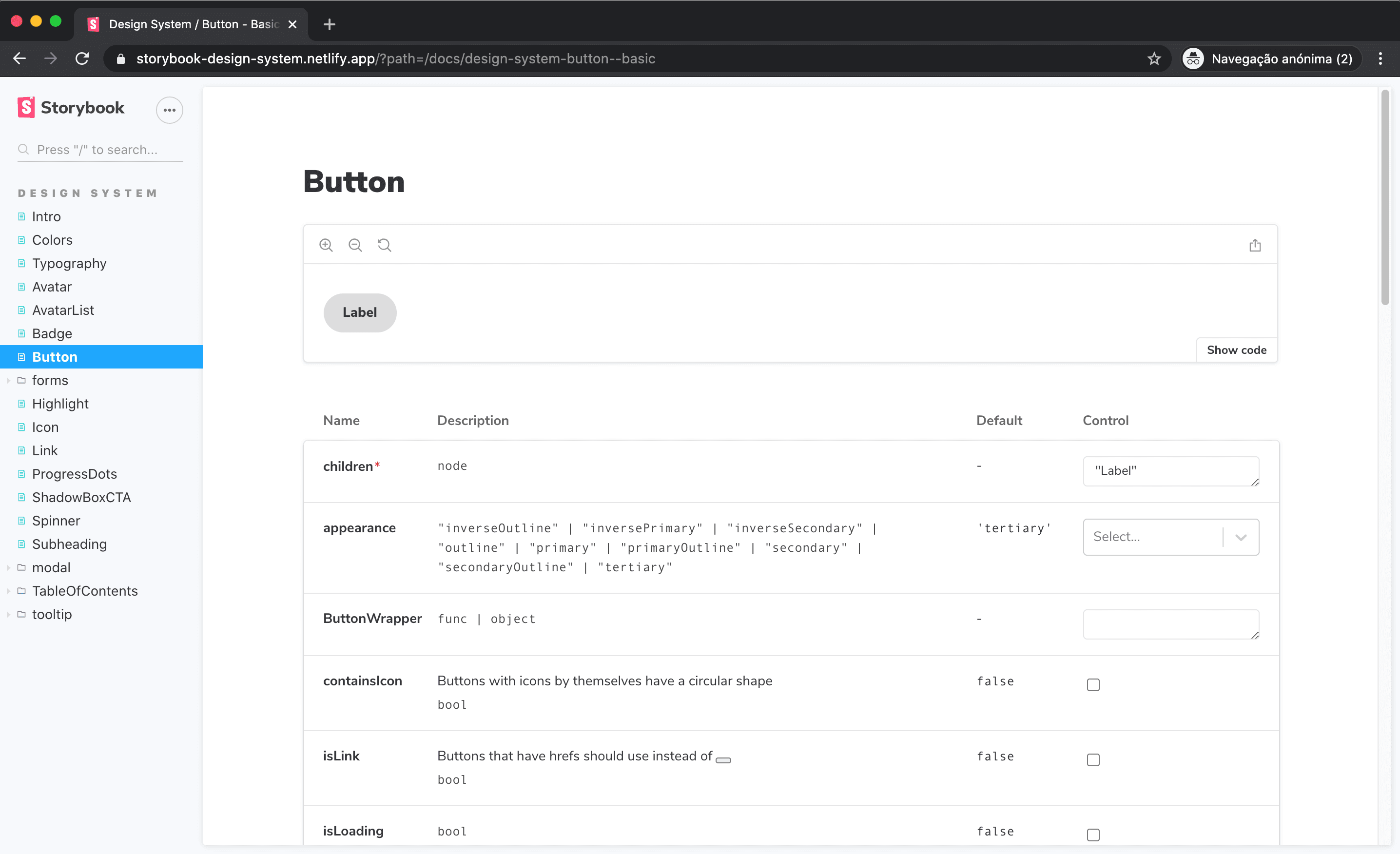Open the Spinner docs page
Image resolution: width=1400 pixels, height=854 pixels.
tap(56, 521)
